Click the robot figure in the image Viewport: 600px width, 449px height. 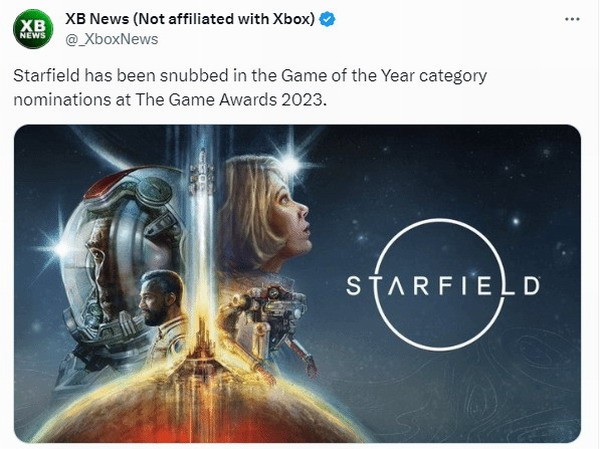[262, 315]
